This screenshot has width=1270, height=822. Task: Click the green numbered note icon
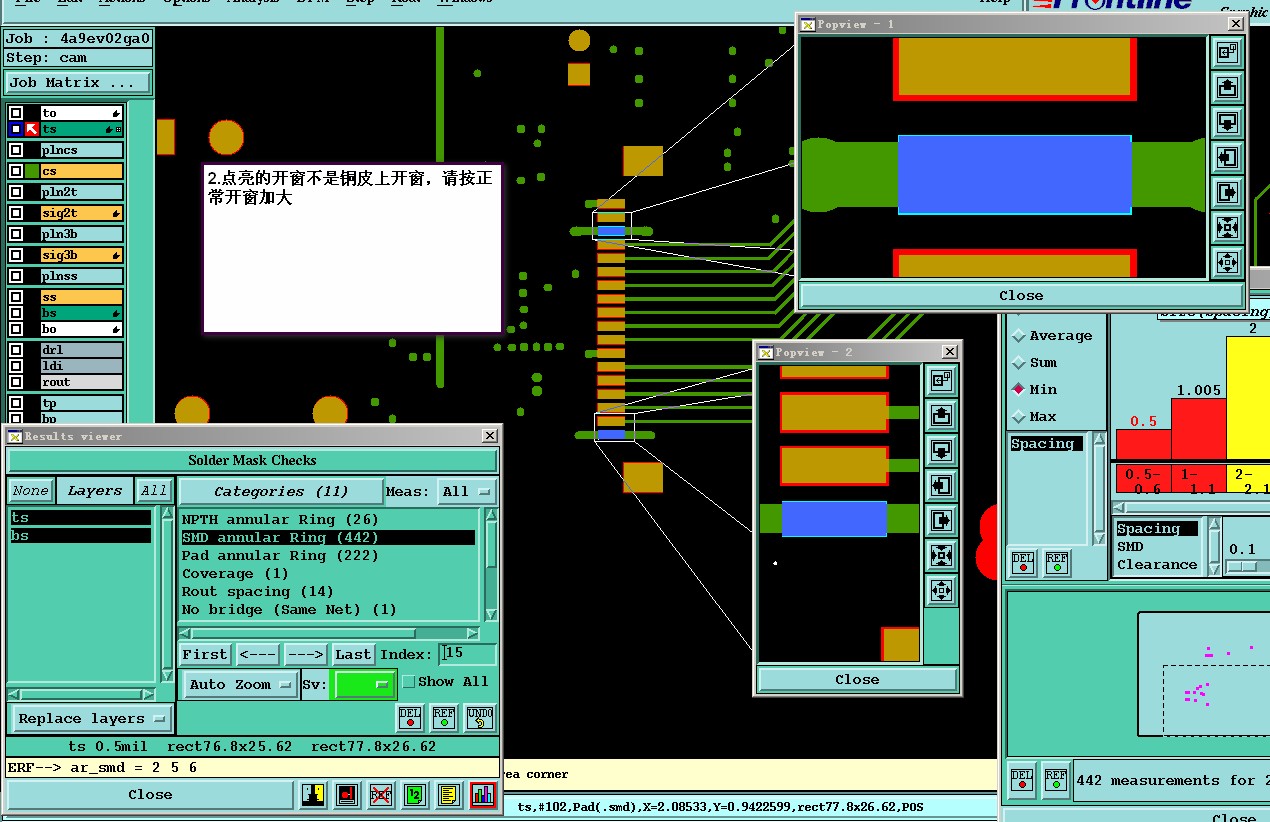point(415,795)
